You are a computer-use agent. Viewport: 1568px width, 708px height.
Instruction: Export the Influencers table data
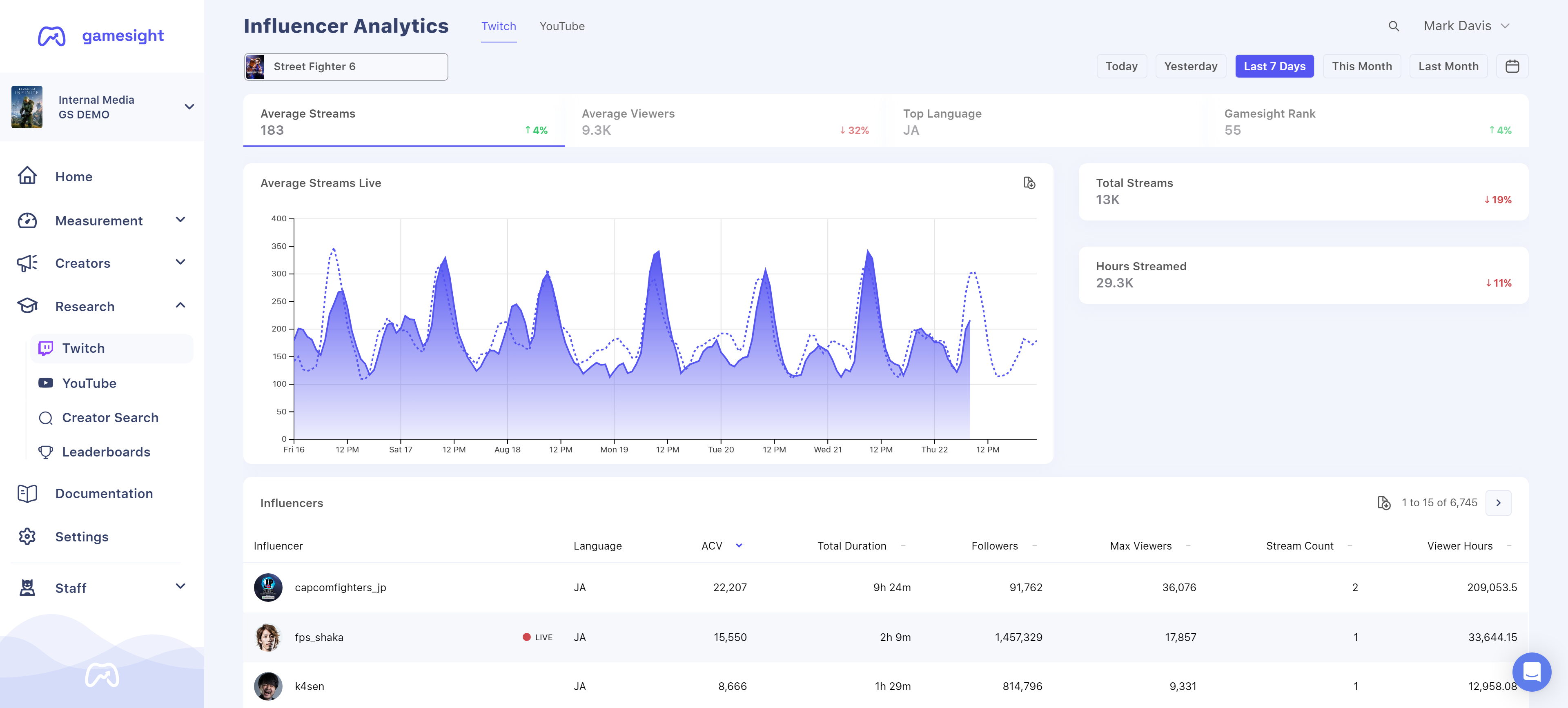click(x=1383, y=503)
